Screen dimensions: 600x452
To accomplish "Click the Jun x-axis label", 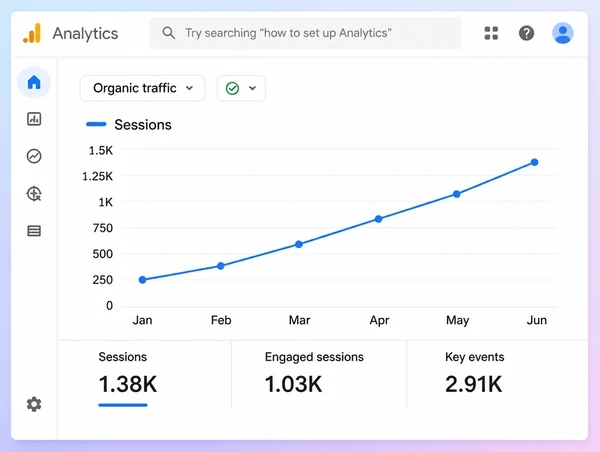I will click(x=536, y=320).
